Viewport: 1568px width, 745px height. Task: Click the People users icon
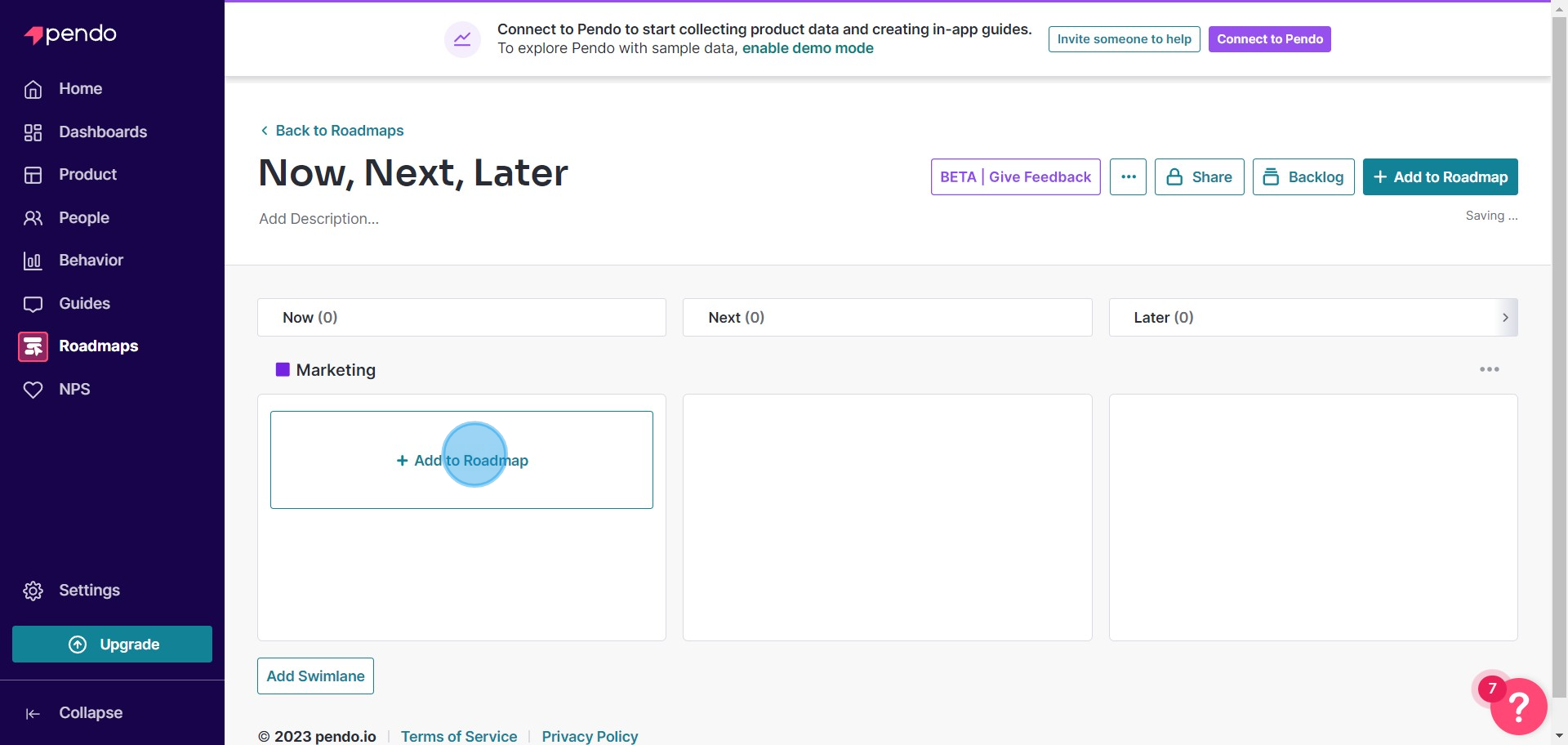[x=33, y=218]
